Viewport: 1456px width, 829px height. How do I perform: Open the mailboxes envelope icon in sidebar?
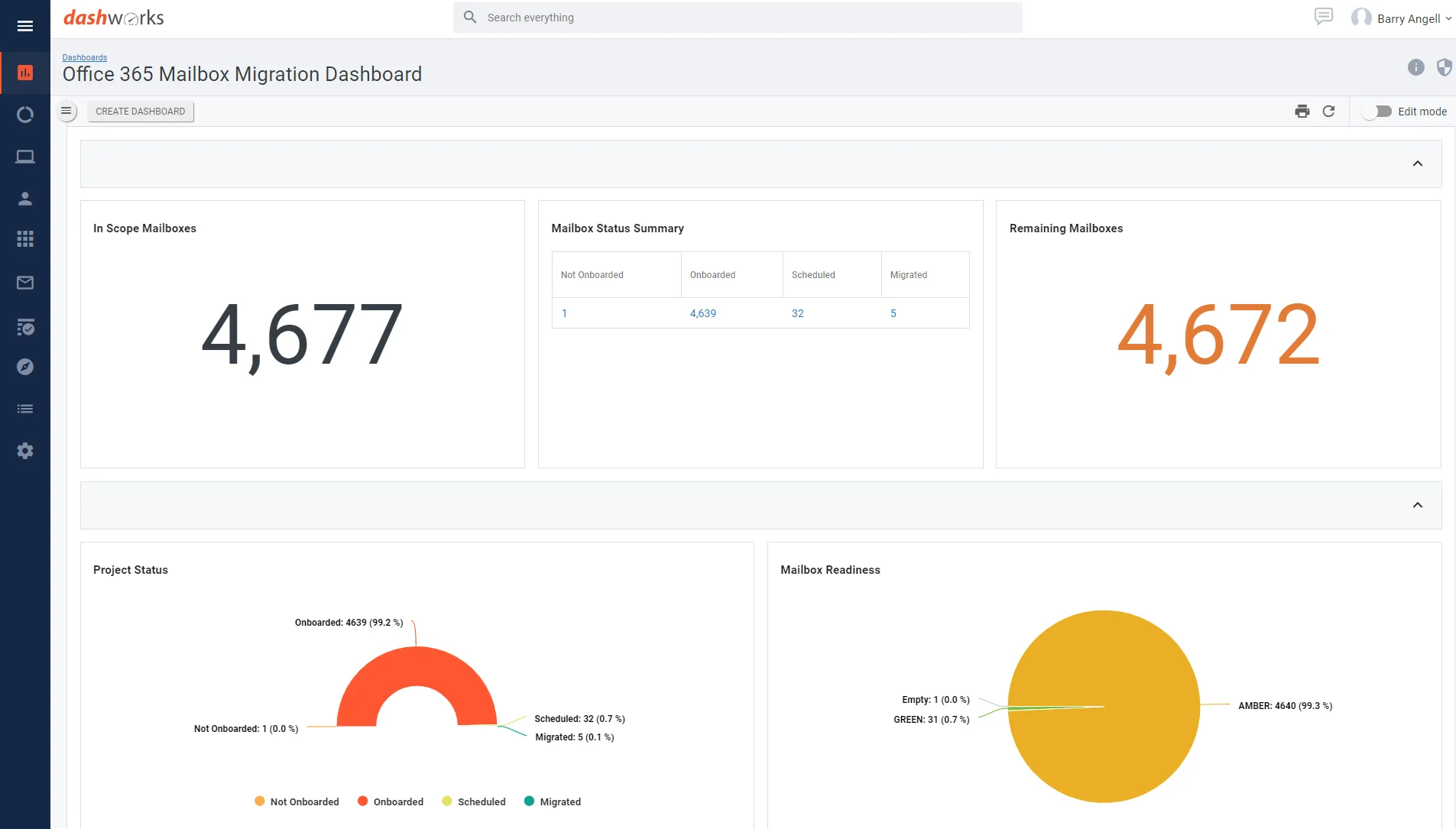[x=25, y=283]
